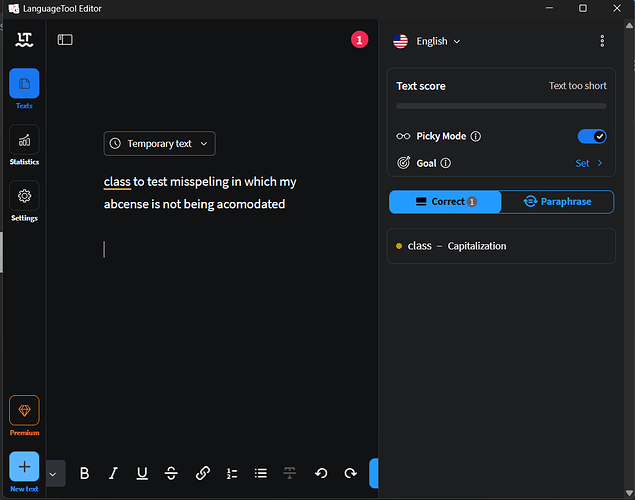Apply bold formatting
Screen dimensions: 635x500
point(84,473)
